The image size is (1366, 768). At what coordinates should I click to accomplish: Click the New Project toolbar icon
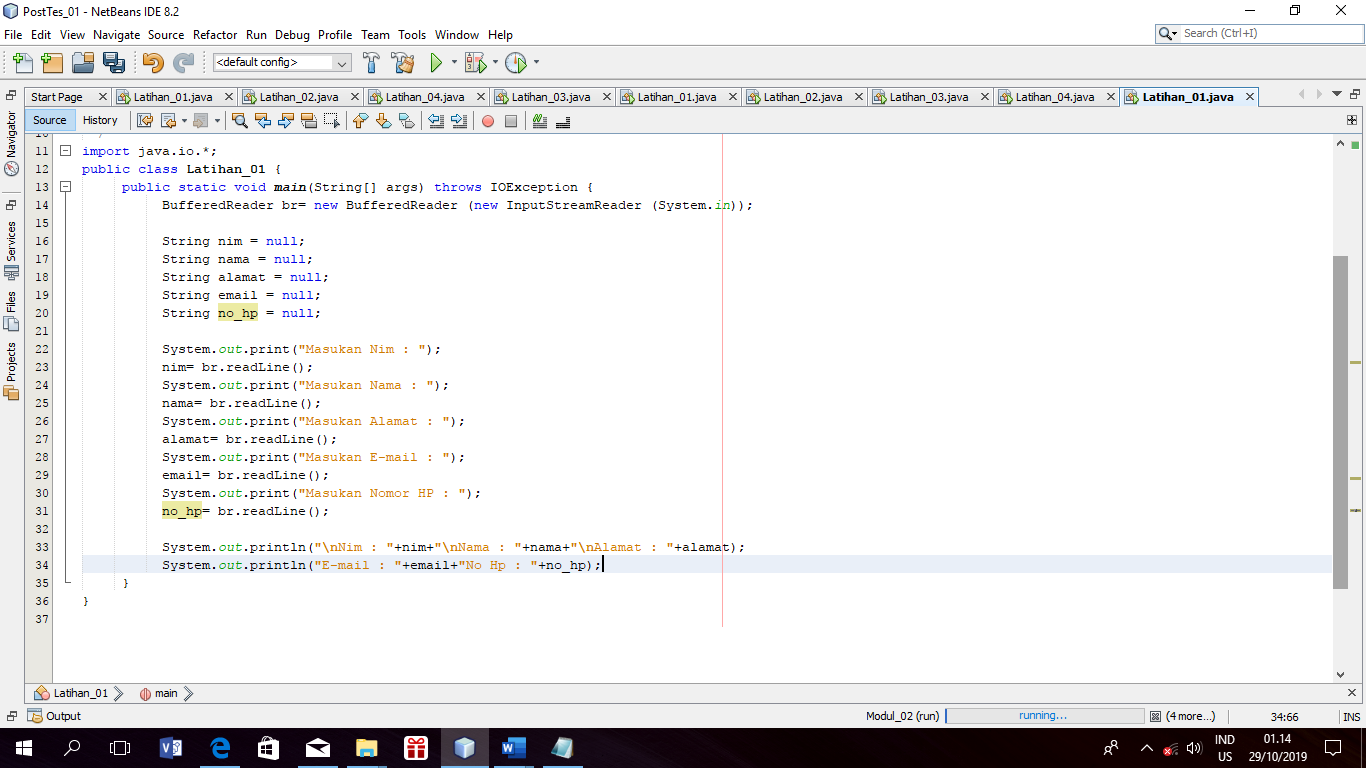52,62
